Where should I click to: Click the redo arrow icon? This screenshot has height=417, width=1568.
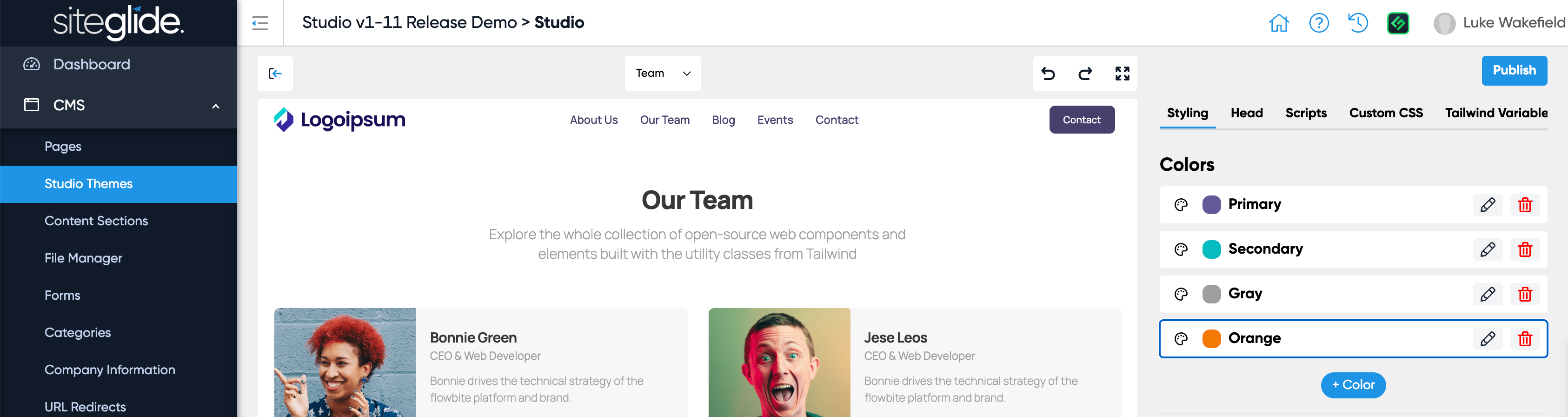1085,74
